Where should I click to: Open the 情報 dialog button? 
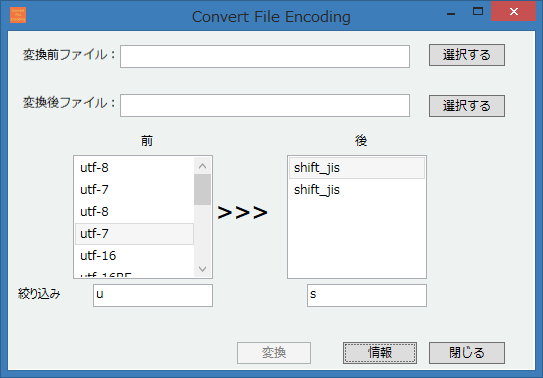380,353
